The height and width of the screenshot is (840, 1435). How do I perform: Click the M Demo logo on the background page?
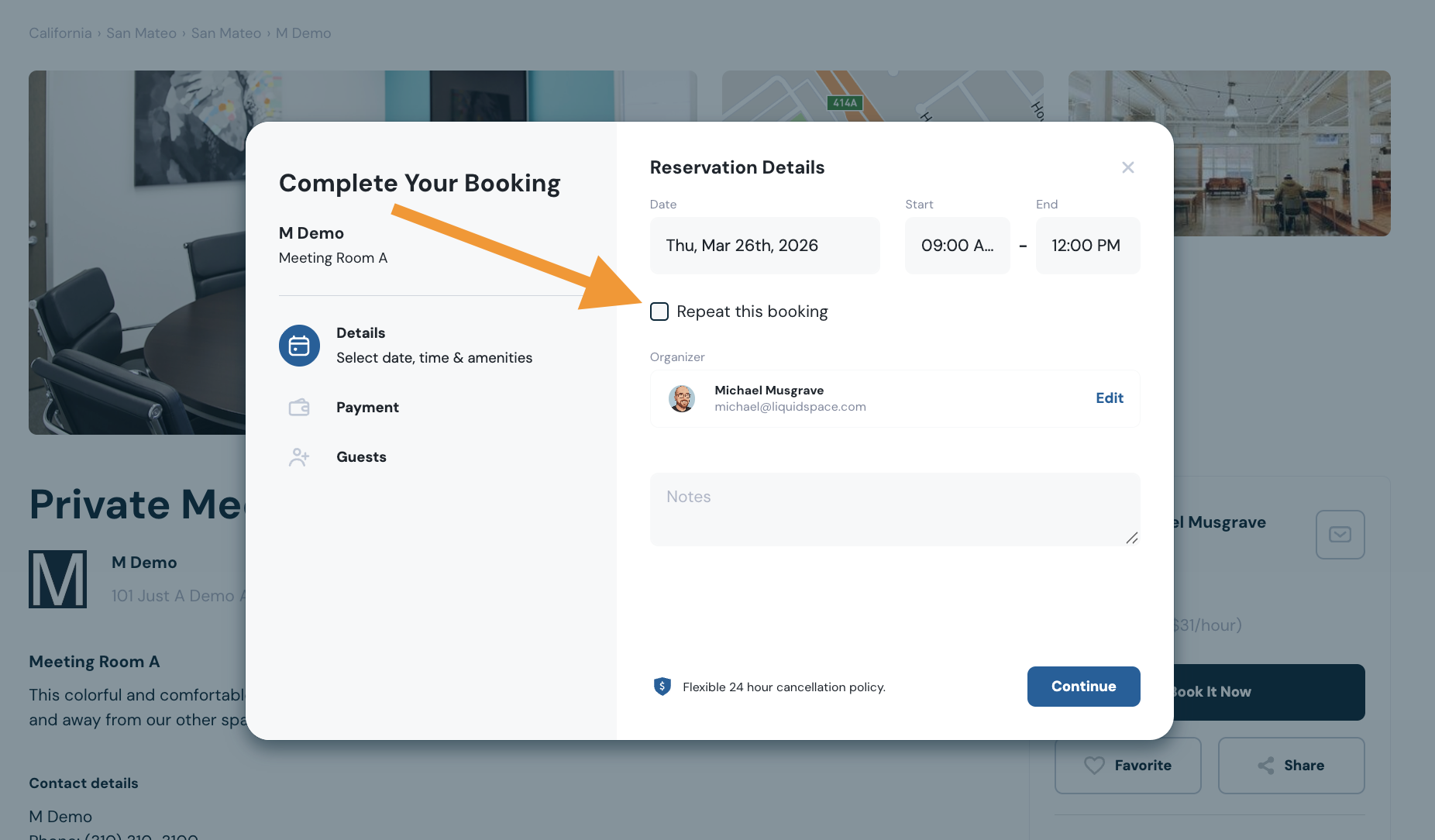click(x=58, y=580)
